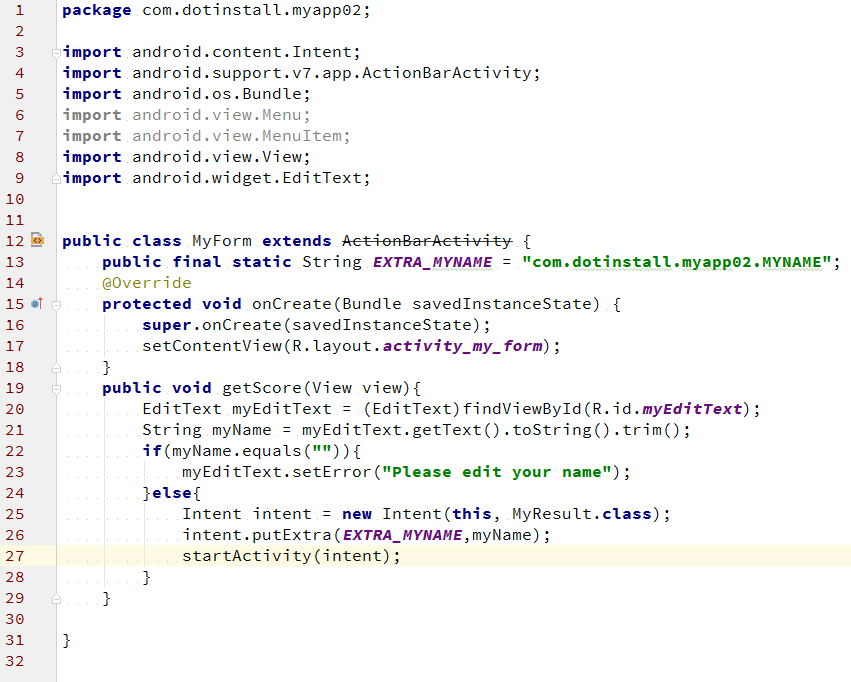This screenshot has width=851, height=682.
Task: Click the myEditText id reference on line 20
Action: click(692, 409)
